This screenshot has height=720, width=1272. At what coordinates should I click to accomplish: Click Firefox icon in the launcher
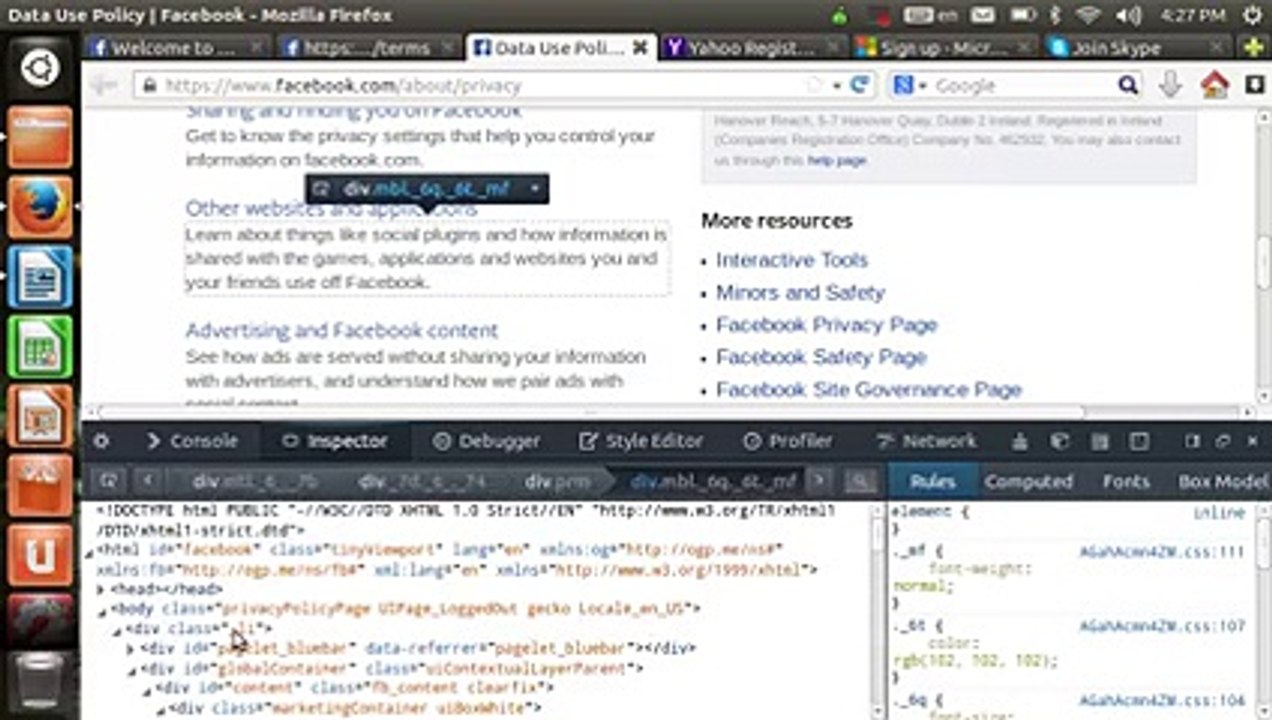tap(40, 207)
